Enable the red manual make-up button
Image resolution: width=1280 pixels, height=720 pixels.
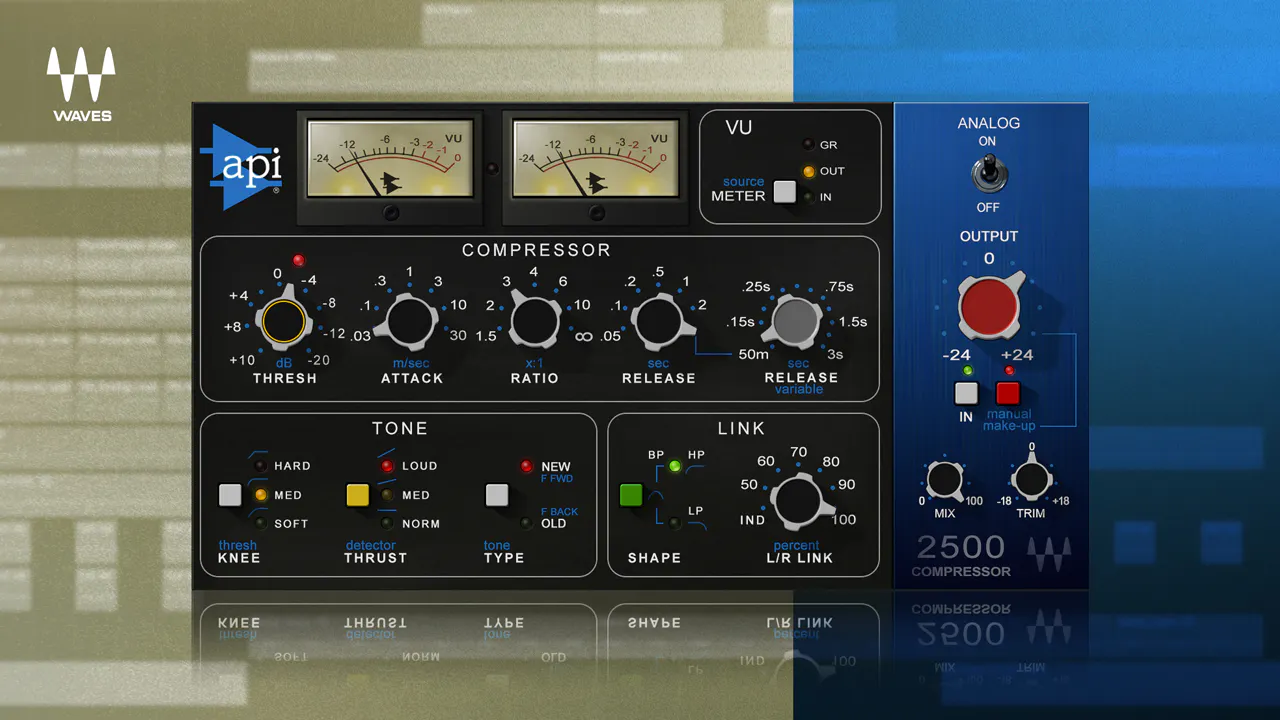pyautogui.click(x=1008, y=393)
